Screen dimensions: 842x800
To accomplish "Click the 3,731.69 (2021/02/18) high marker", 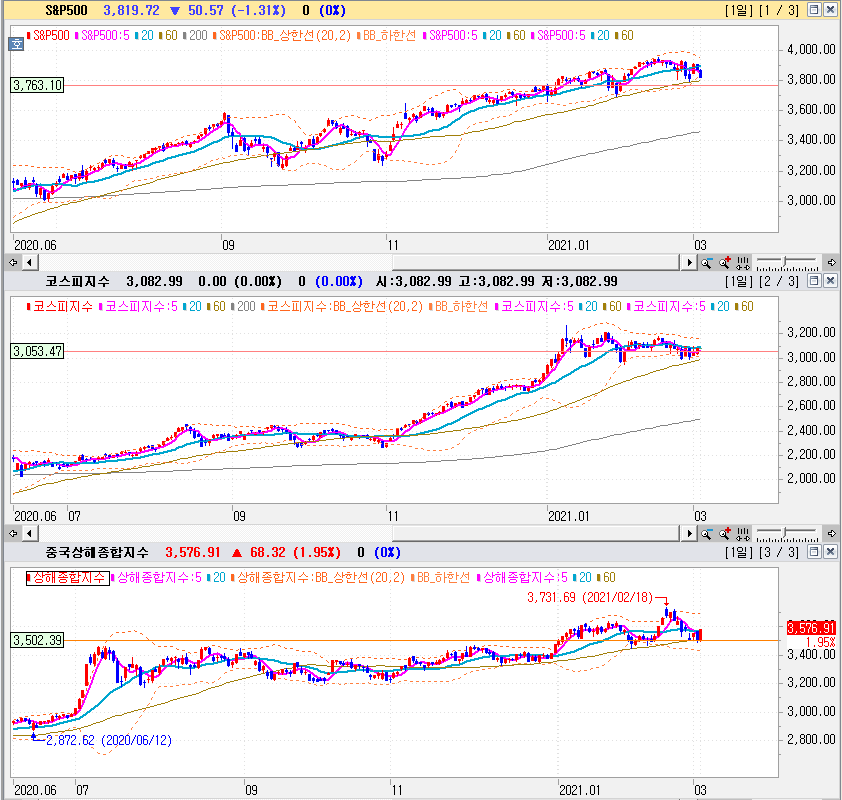I will click(590, 598).
